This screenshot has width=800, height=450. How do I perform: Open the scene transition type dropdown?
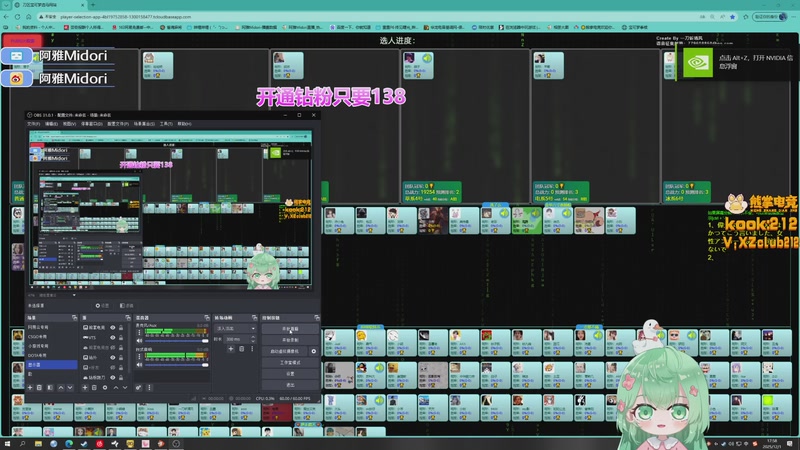click(236, 329)
